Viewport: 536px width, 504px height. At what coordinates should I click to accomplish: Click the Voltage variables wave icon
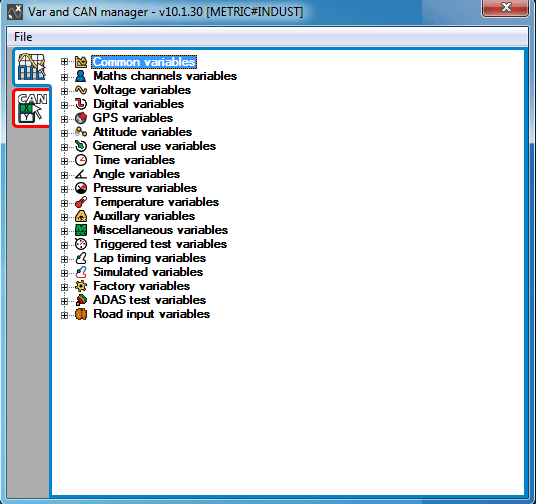(81, 90)
